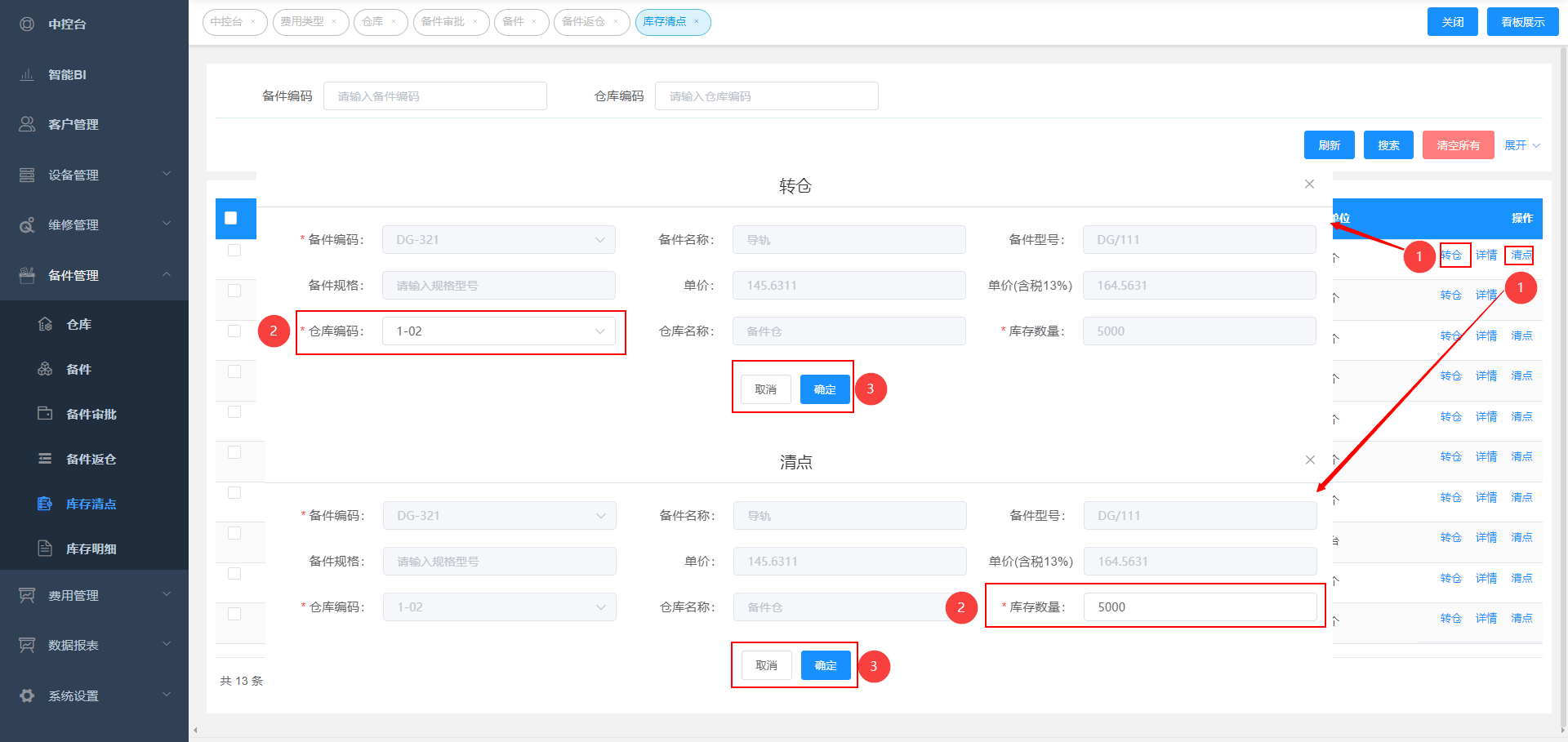The image size is (1568, 742).
Task: Open the 备件返仓 sidebar menu item
Action: [x=91, y=459]
